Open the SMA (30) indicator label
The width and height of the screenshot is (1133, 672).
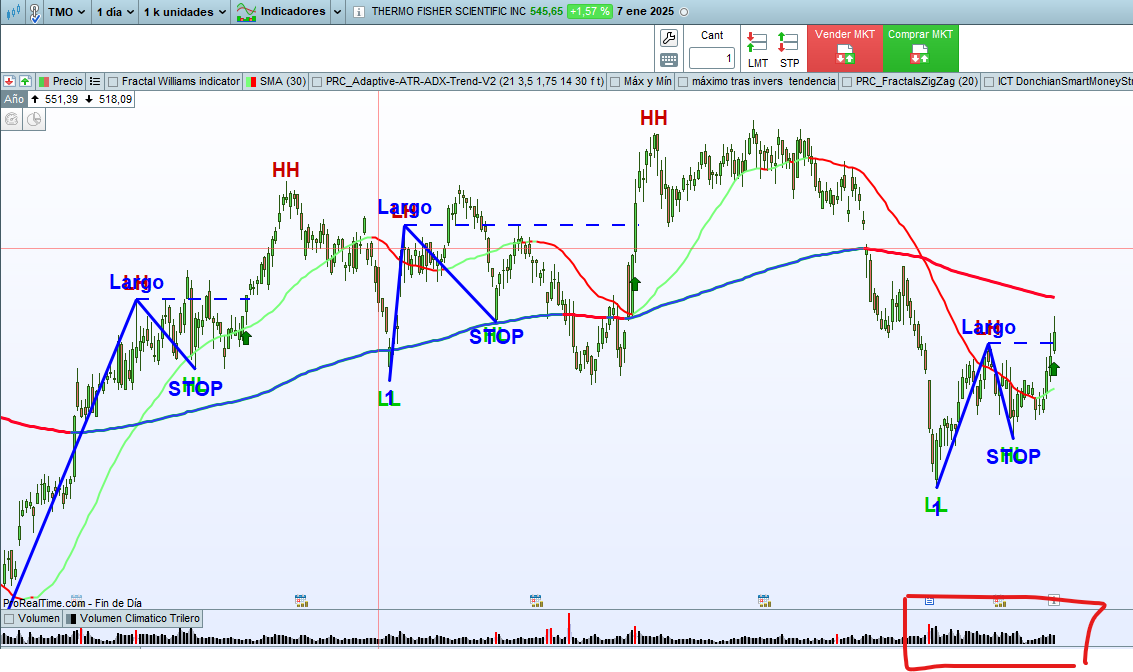(x=283, y=82)
